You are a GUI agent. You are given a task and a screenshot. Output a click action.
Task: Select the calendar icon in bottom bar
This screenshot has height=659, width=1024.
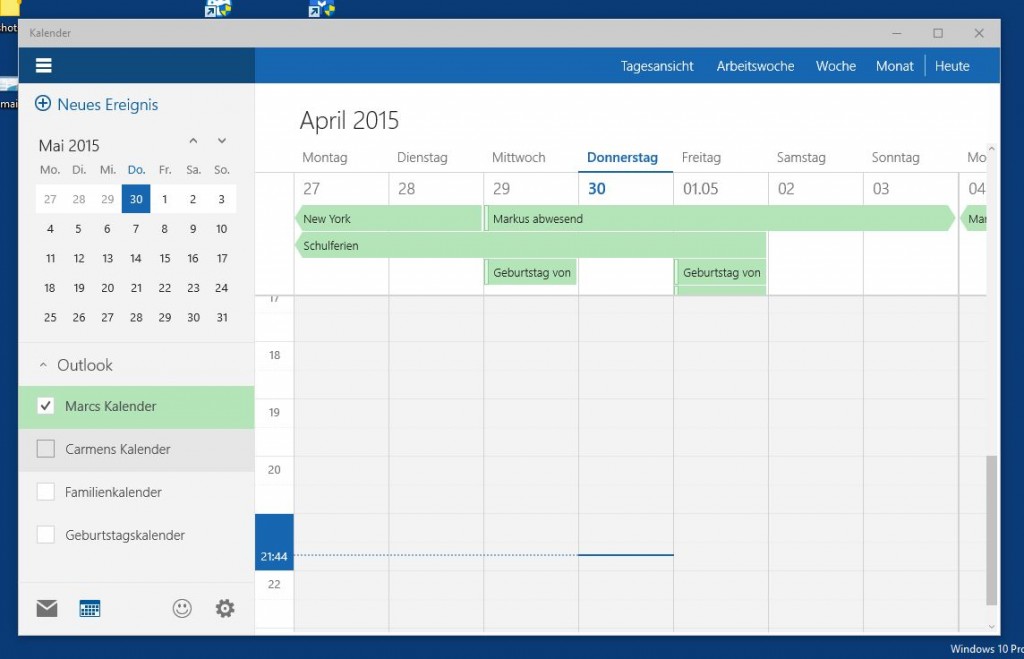[90, 608]
